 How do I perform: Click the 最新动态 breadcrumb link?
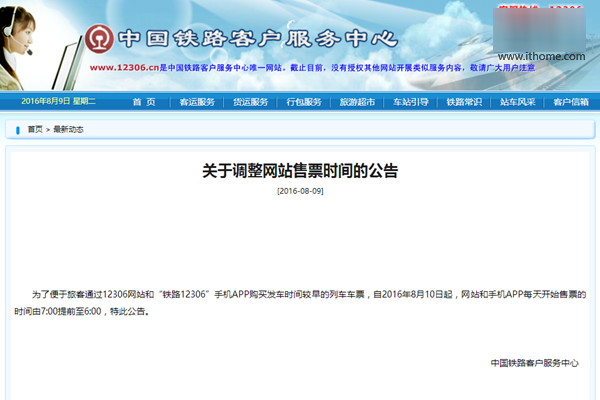coord(68,129)
